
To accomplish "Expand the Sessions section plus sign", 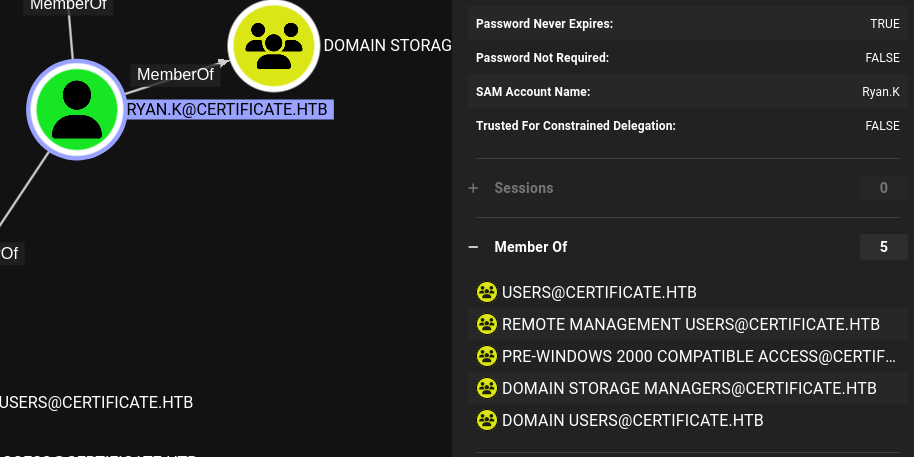I will (473, 188).
